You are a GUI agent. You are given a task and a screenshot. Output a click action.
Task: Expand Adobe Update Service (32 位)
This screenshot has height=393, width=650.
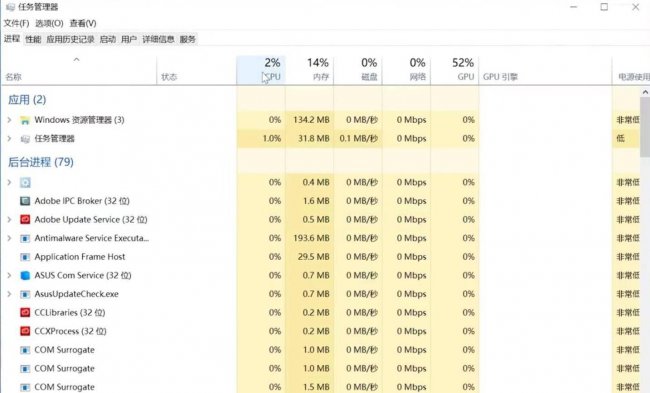pos(9,219)
